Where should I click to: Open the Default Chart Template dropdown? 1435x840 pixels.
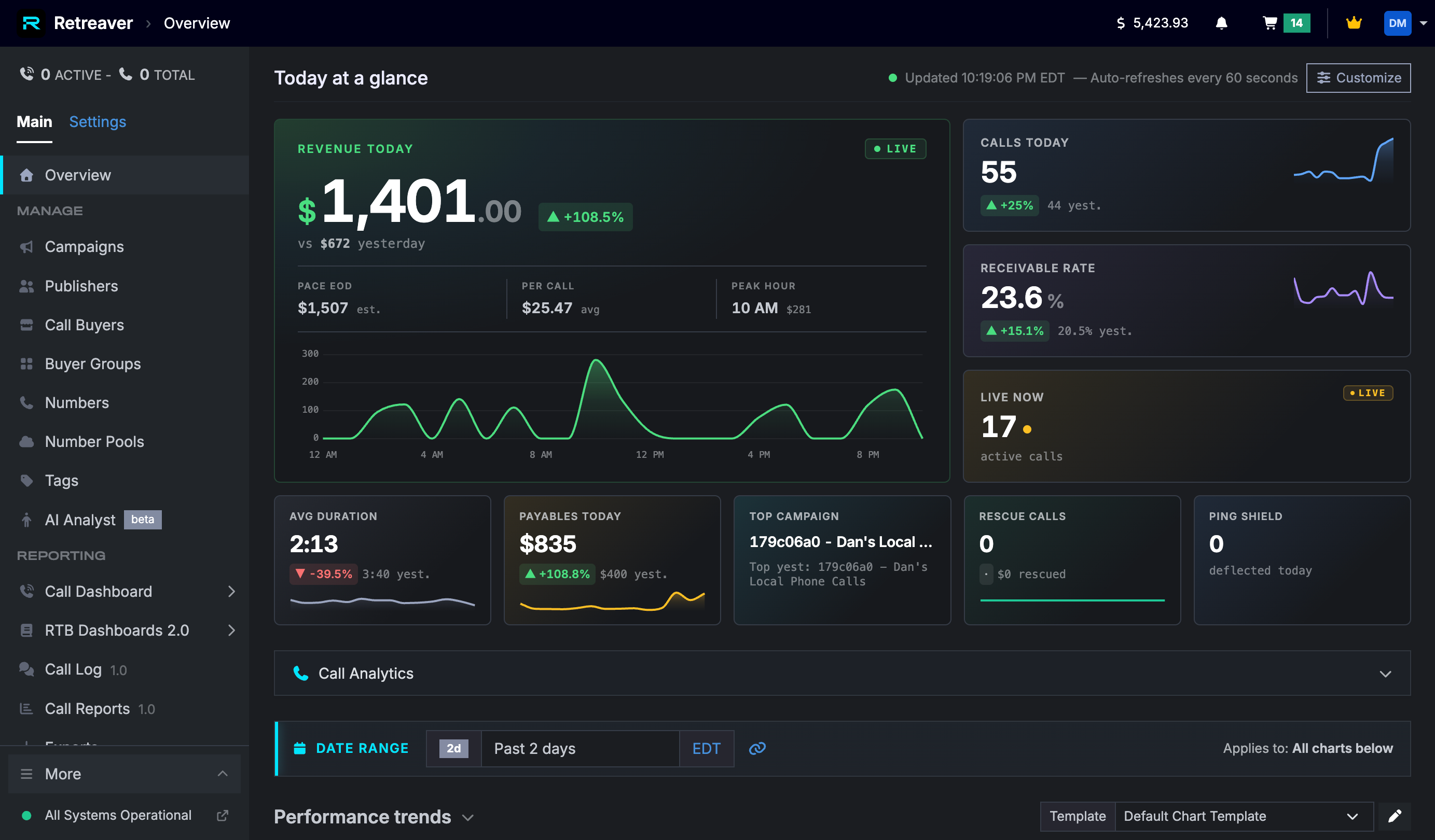coord(1244,816)
